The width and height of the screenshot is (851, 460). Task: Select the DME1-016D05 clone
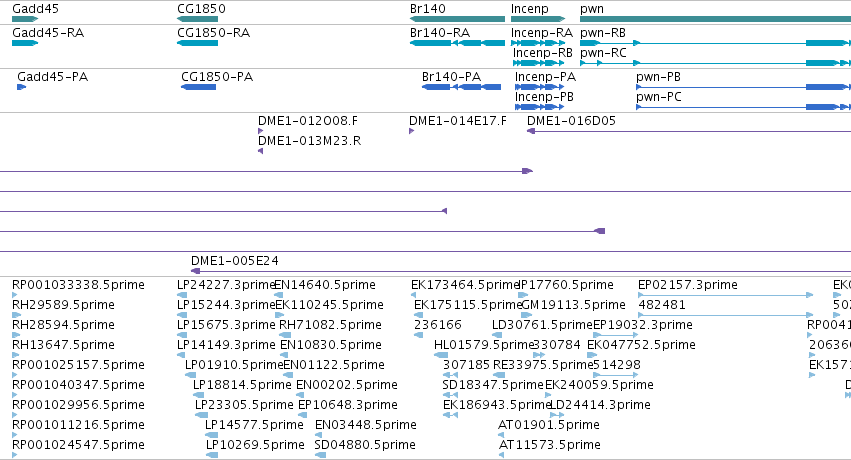689,131
